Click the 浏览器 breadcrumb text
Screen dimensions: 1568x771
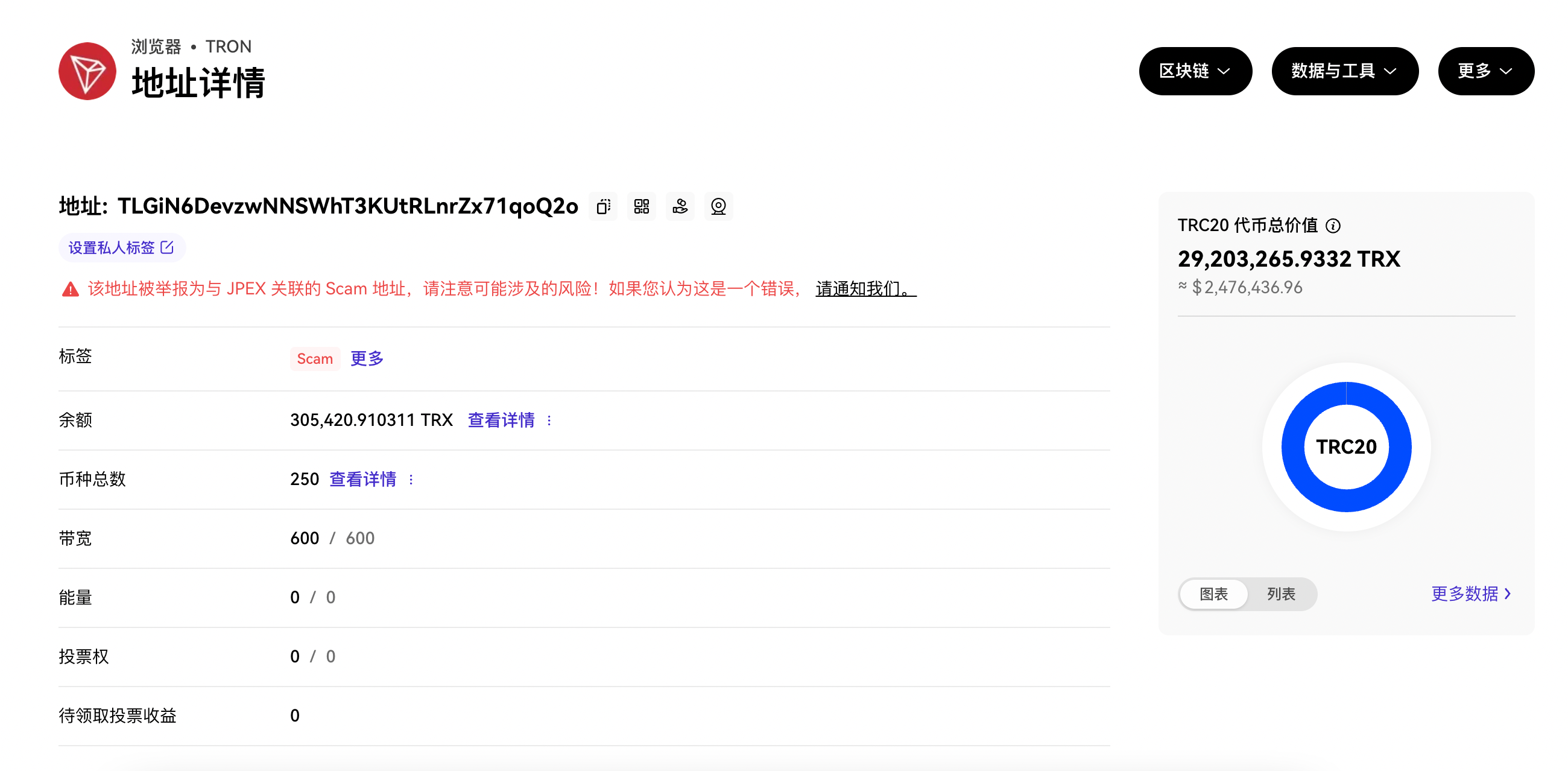156,46
